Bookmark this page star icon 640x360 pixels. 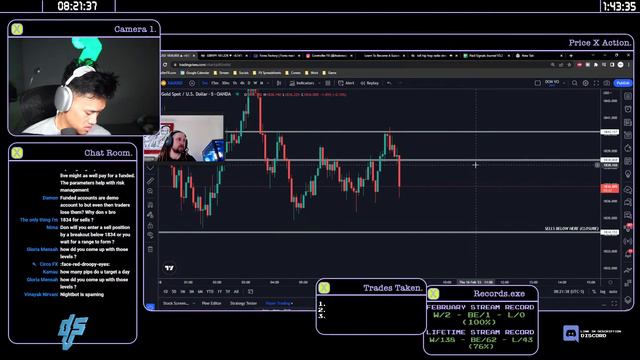569,65
